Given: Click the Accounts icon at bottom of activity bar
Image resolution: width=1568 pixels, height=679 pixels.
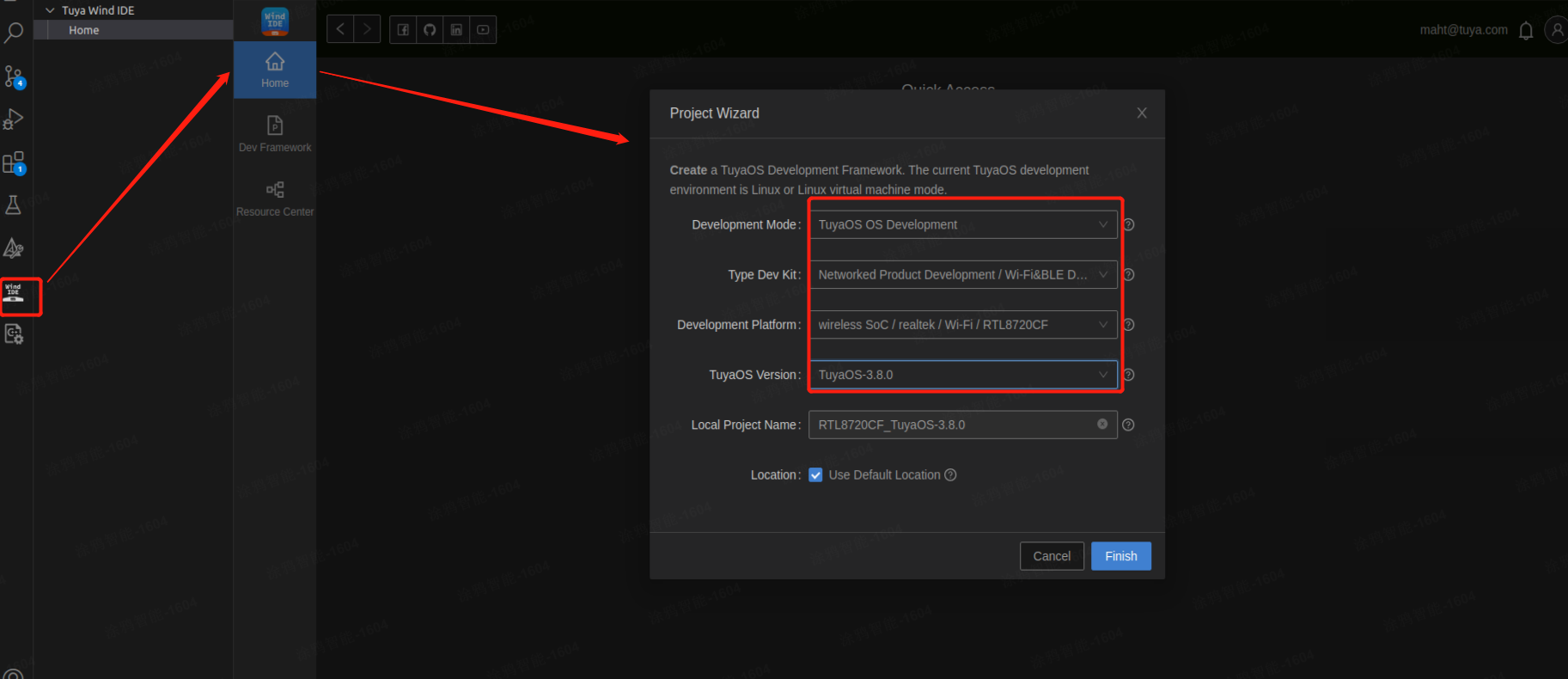Looking at the screenshot, I should point(14,673).
